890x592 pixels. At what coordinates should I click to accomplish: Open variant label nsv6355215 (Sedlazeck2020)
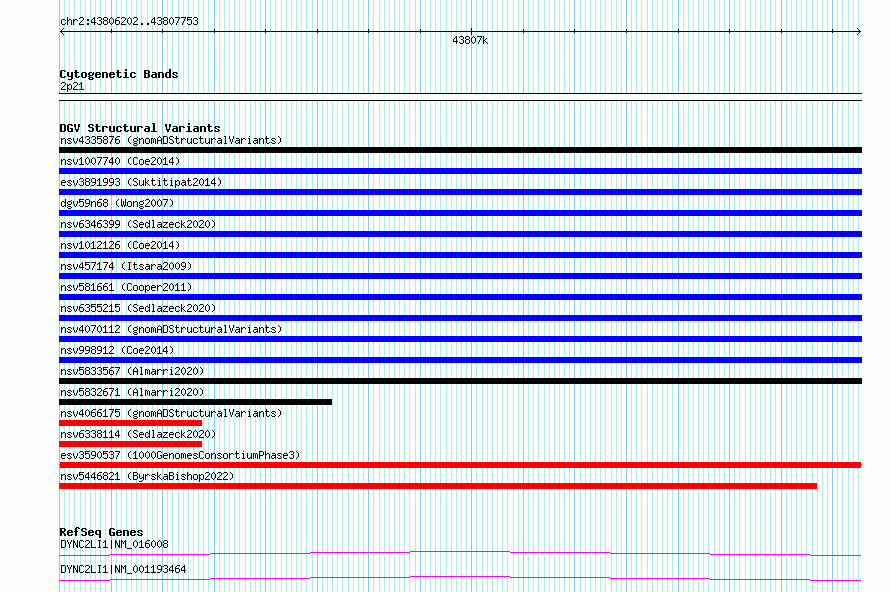[x=138, y=308]
